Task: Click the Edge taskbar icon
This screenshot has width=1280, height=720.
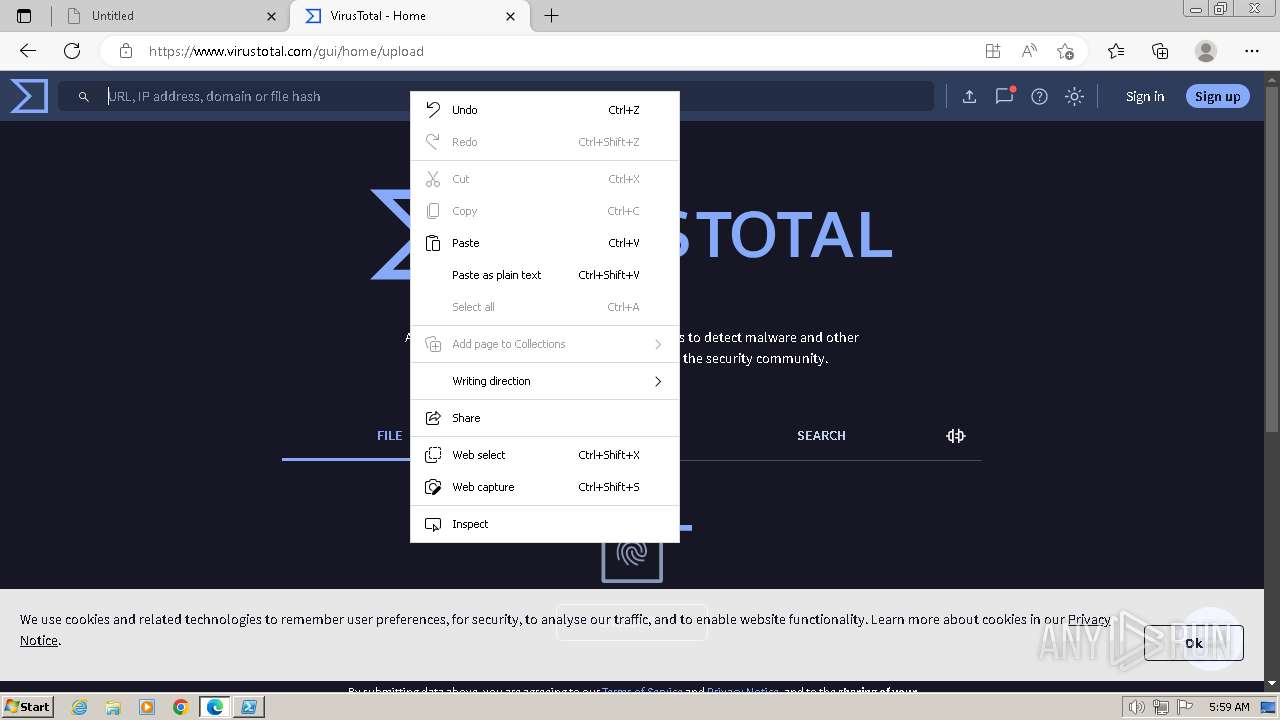Action: (215, 707)
